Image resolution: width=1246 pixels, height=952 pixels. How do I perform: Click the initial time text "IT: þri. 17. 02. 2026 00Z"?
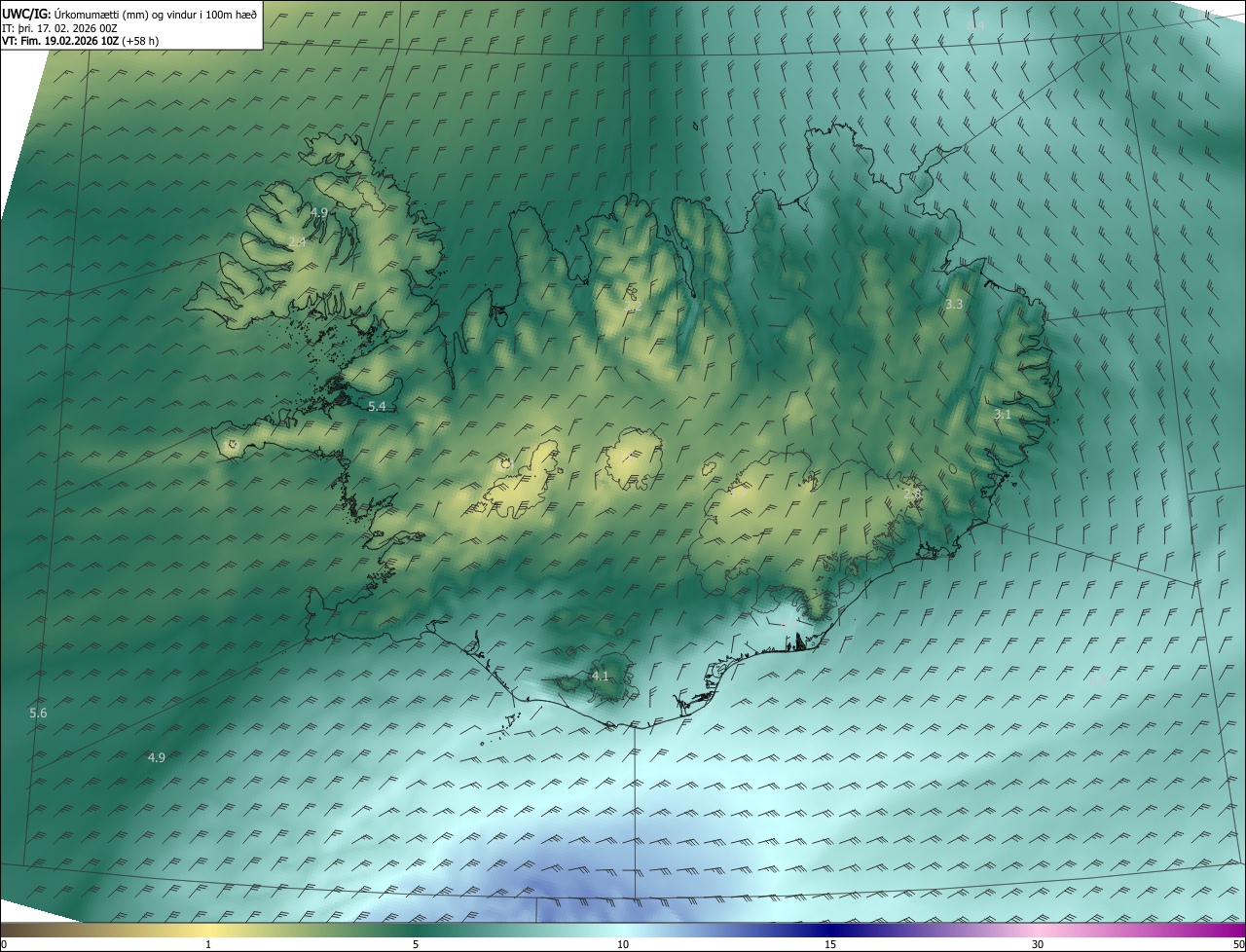[59, 28]
